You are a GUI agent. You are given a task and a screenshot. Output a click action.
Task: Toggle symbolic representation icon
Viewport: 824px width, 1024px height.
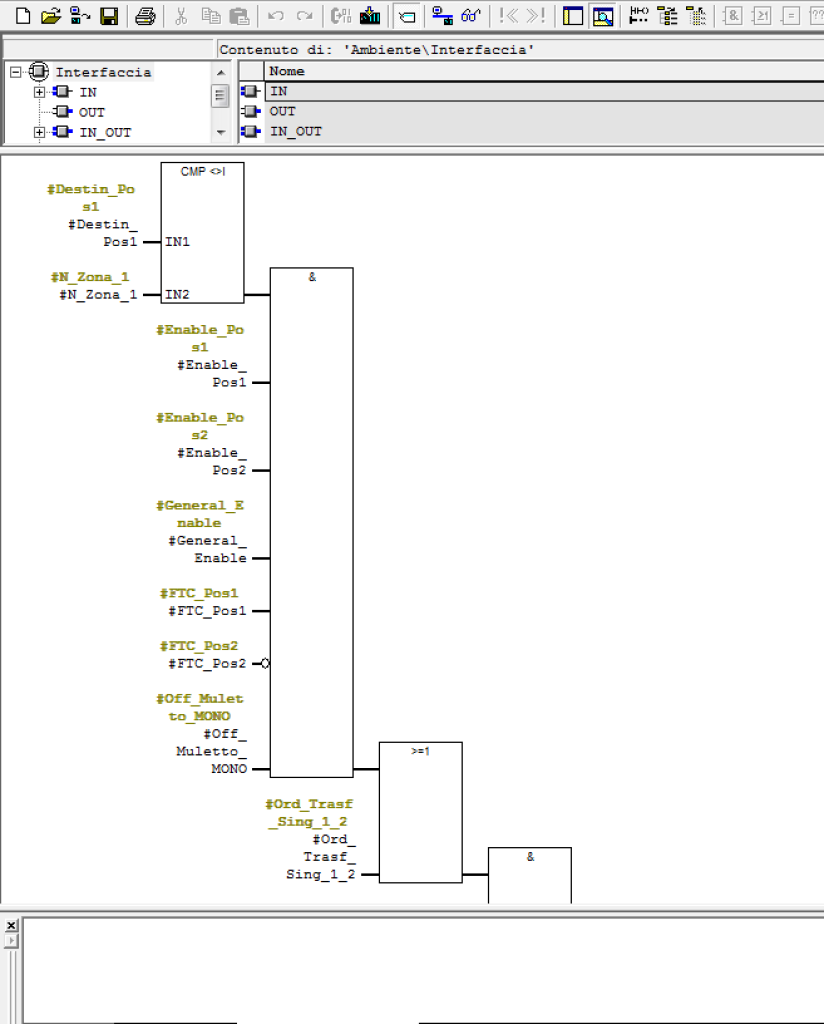(x=639, y=16)
